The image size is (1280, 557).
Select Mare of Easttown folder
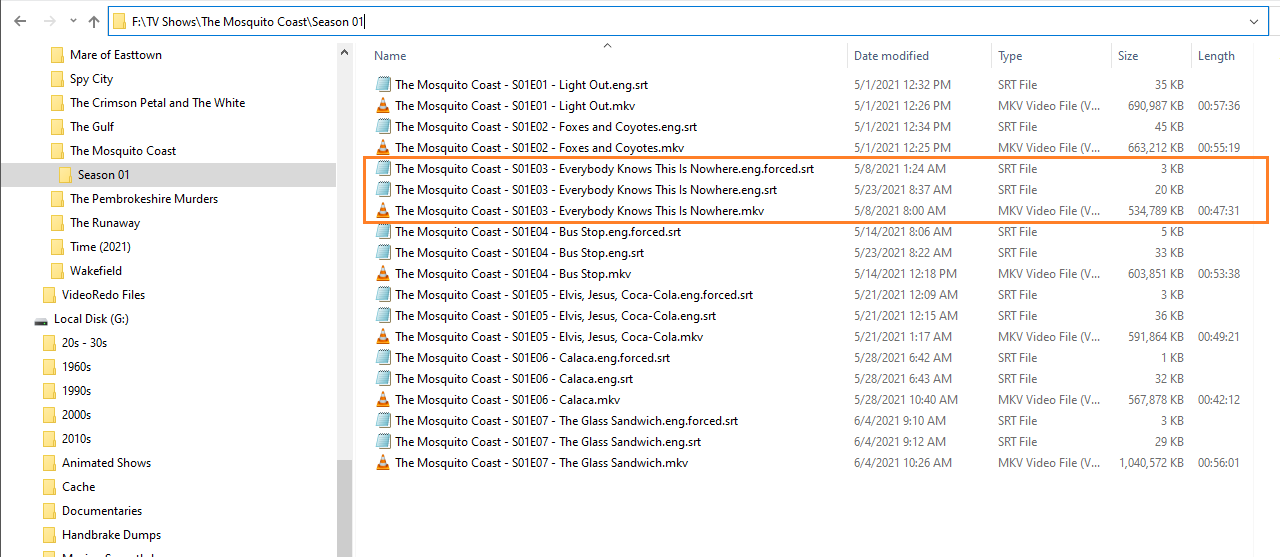pos(115,55)
